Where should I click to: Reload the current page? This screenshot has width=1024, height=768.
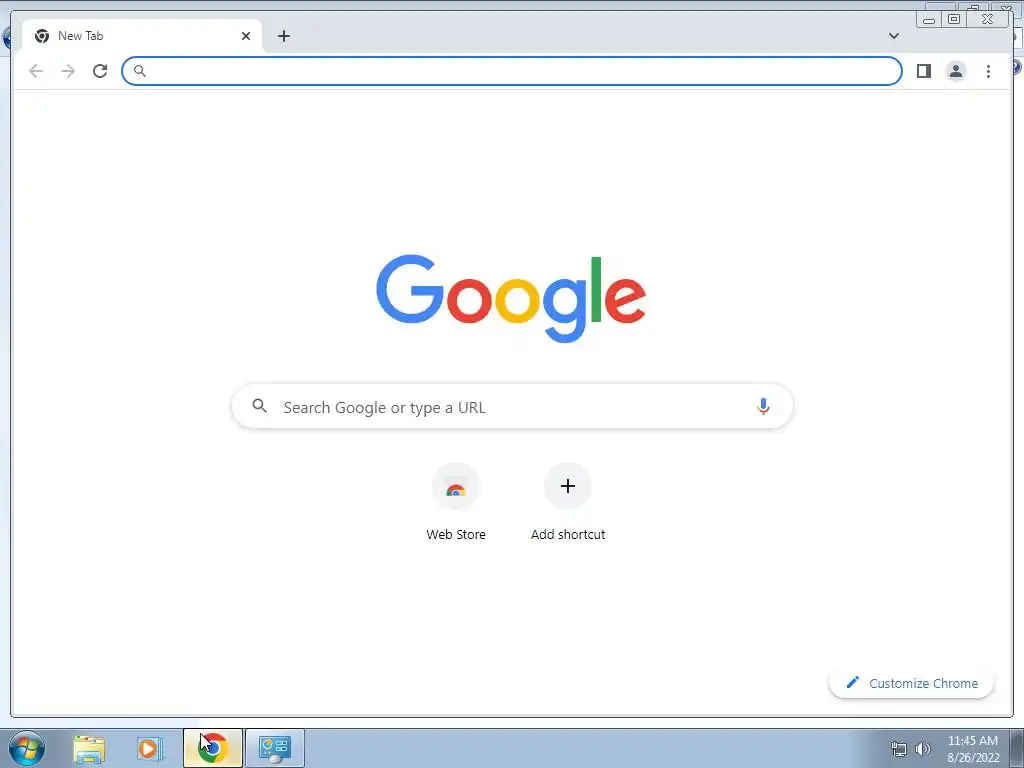coord(100,71)
